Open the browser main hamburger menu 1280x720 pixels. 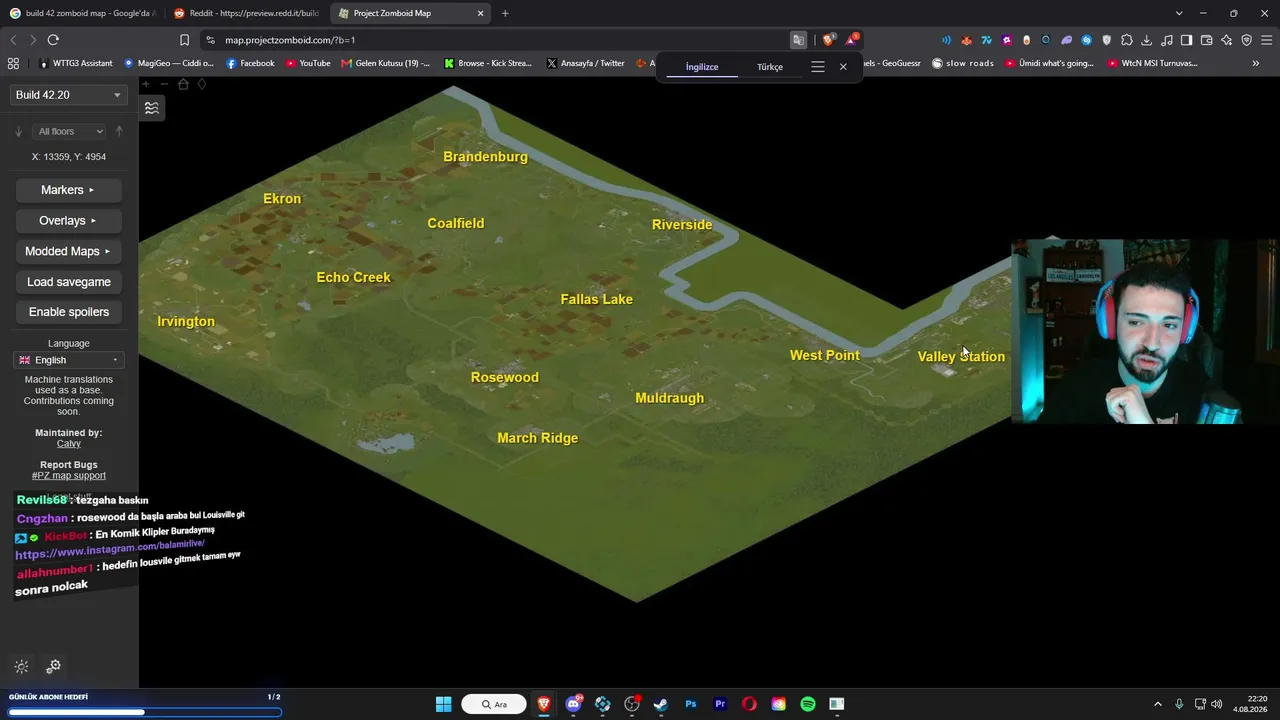[x=1267, y=40]
